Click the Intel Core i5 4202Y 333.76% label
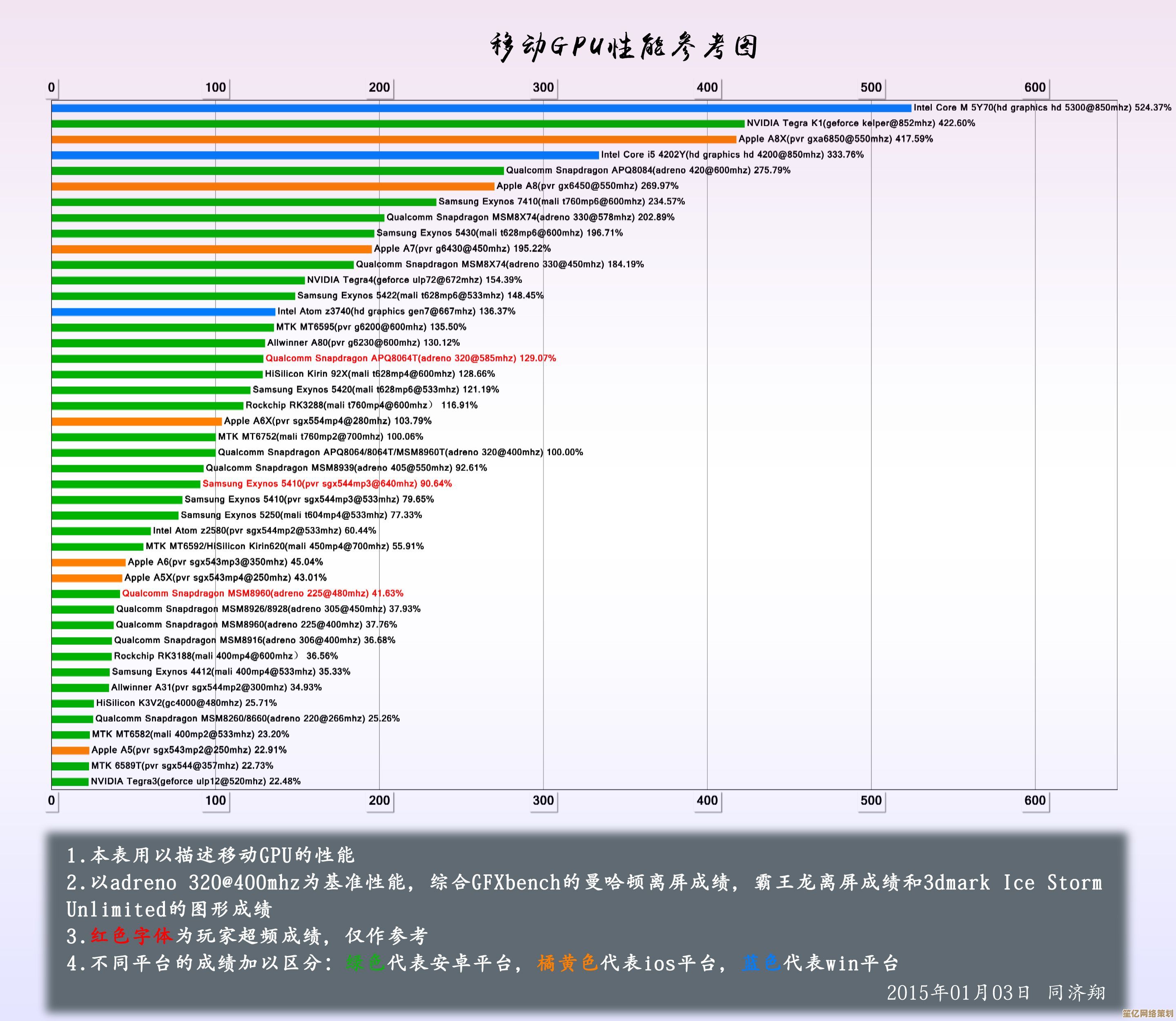The width and height of the screenshot is (1176, 1021). [x=732, y=154]
